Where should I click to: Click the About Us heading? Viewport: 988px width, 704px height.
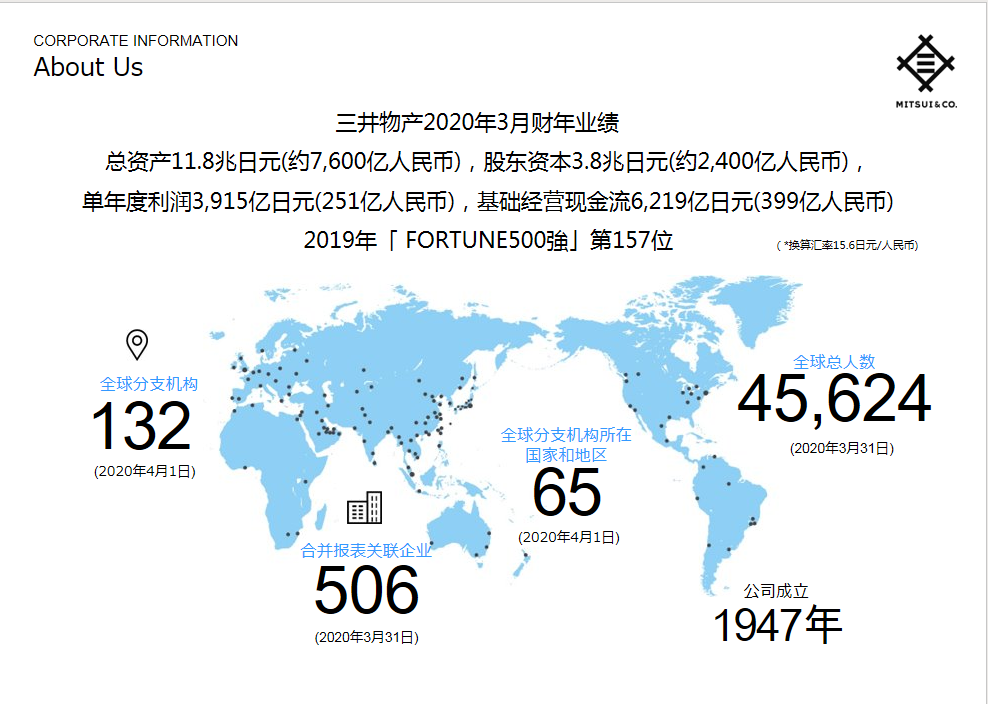[x=88, y=67]
